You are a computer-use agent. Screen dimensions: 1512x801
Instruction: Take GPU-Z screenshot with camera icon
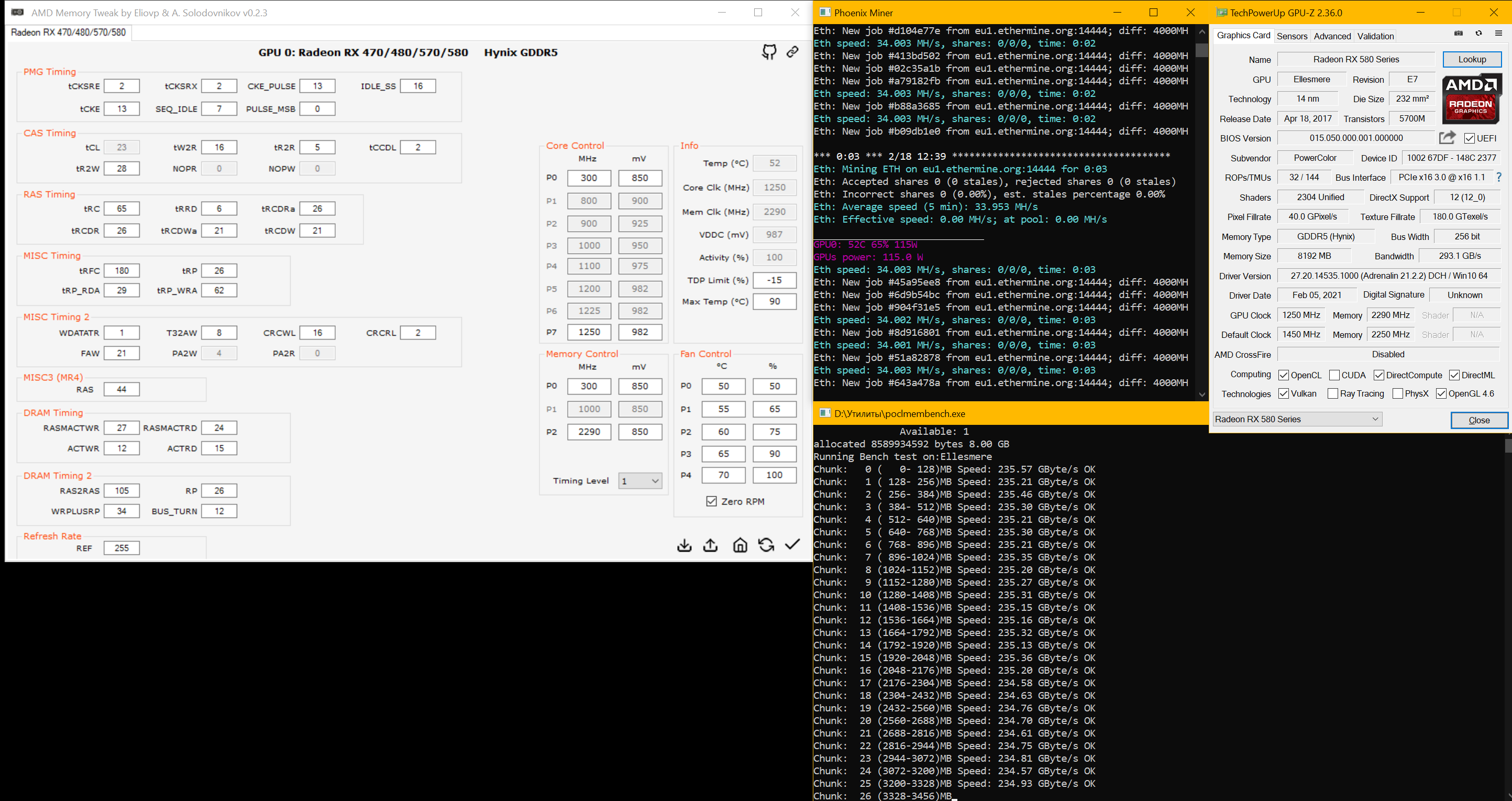click(1458, 34)
